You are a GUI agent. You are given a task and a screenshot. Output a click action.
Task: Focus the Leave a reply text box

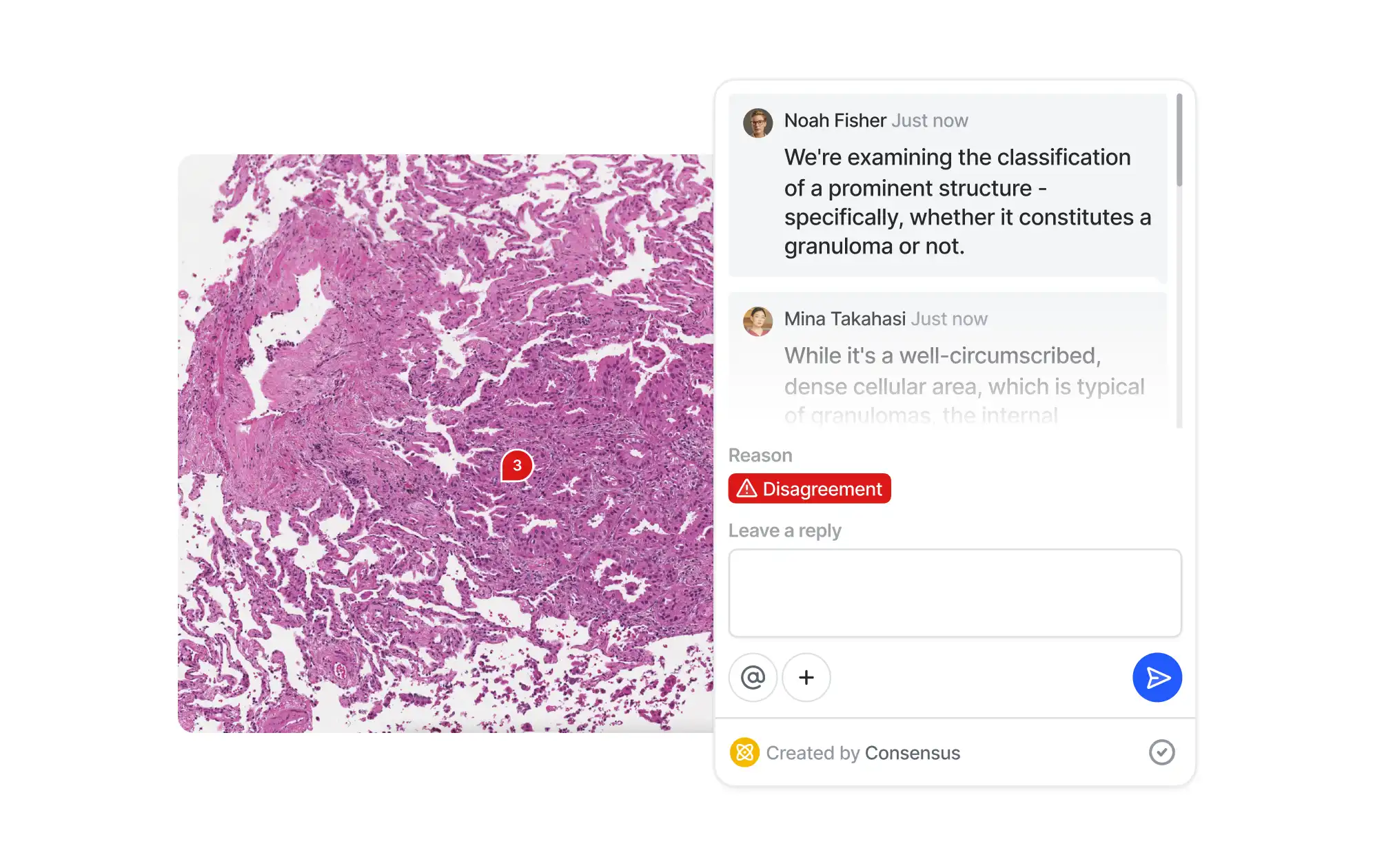[x=955, y=593]
